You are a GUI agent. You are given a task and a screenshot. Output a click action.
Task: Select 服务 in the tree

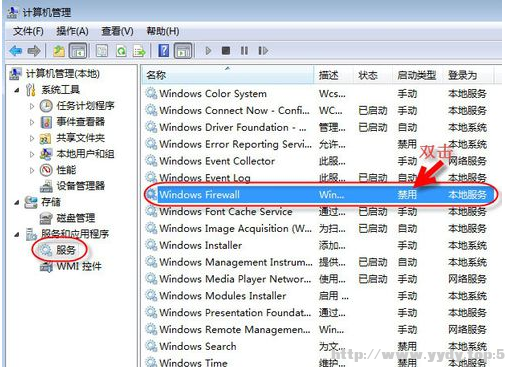click(x=66, y=250)
